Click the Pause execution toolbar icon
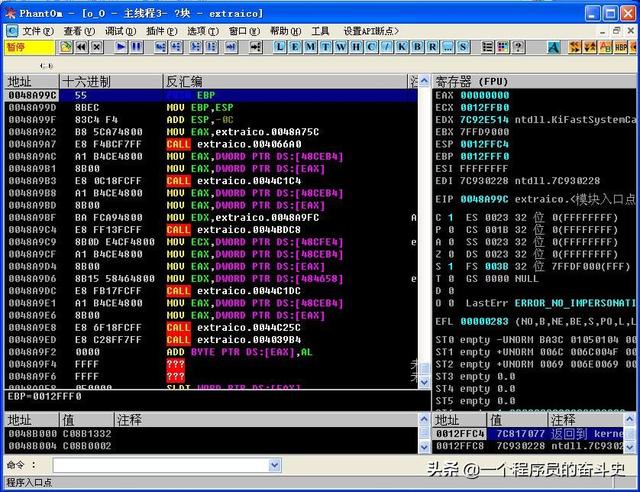This screenshot has width=640, height=492. [135, 47]
